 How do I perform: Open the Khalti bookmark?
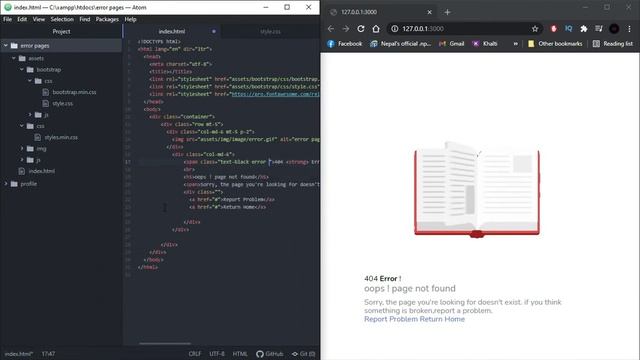pos(485,44)
